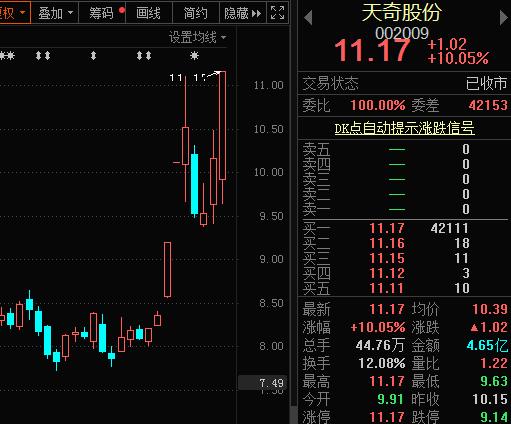This screenshot has height=424, width=511.
Task: Click the 天奇股份 stock name title
Action: click(402, 13)
